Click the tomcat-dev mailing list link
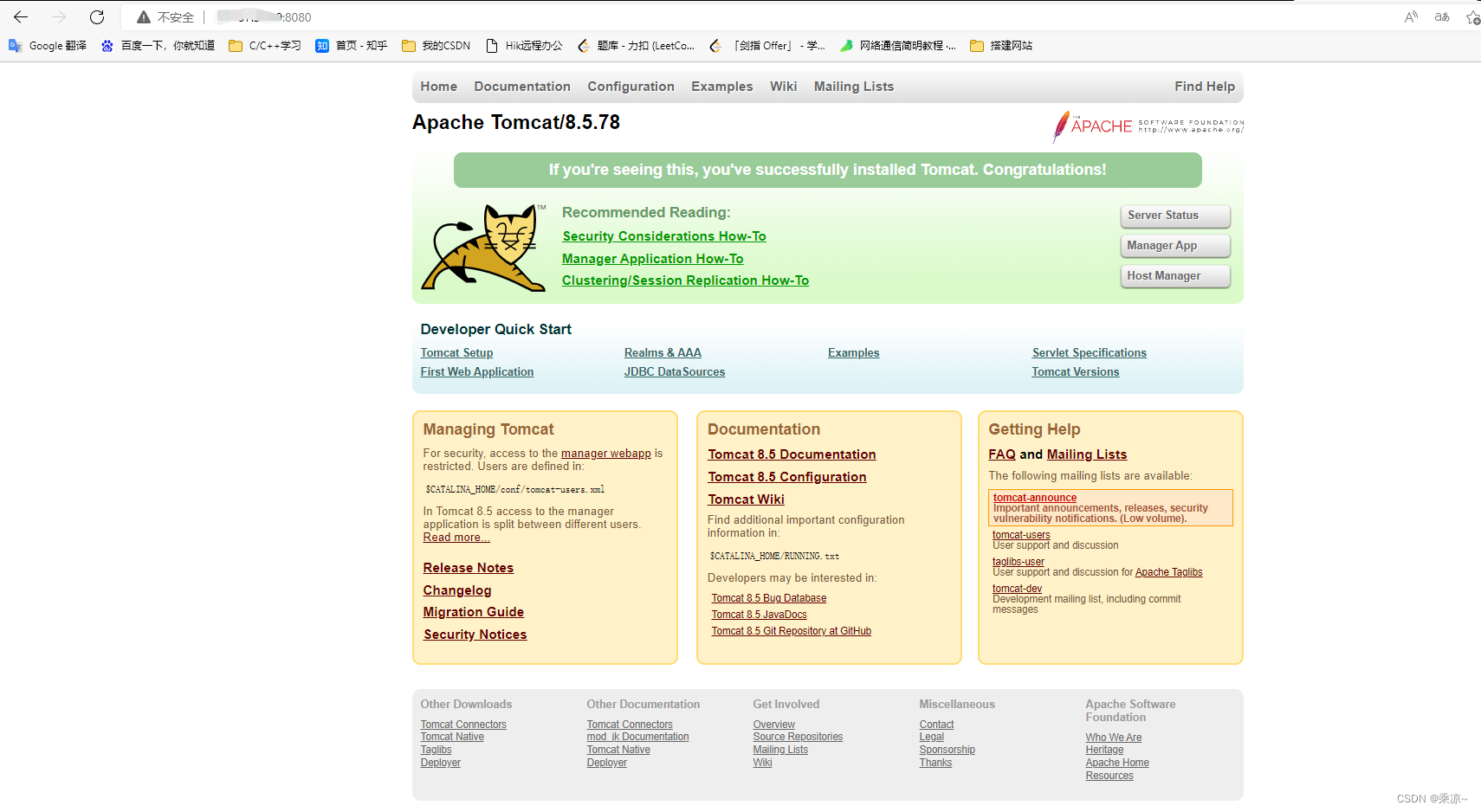Viewport: 1481px width, 812px height. 1017,589
